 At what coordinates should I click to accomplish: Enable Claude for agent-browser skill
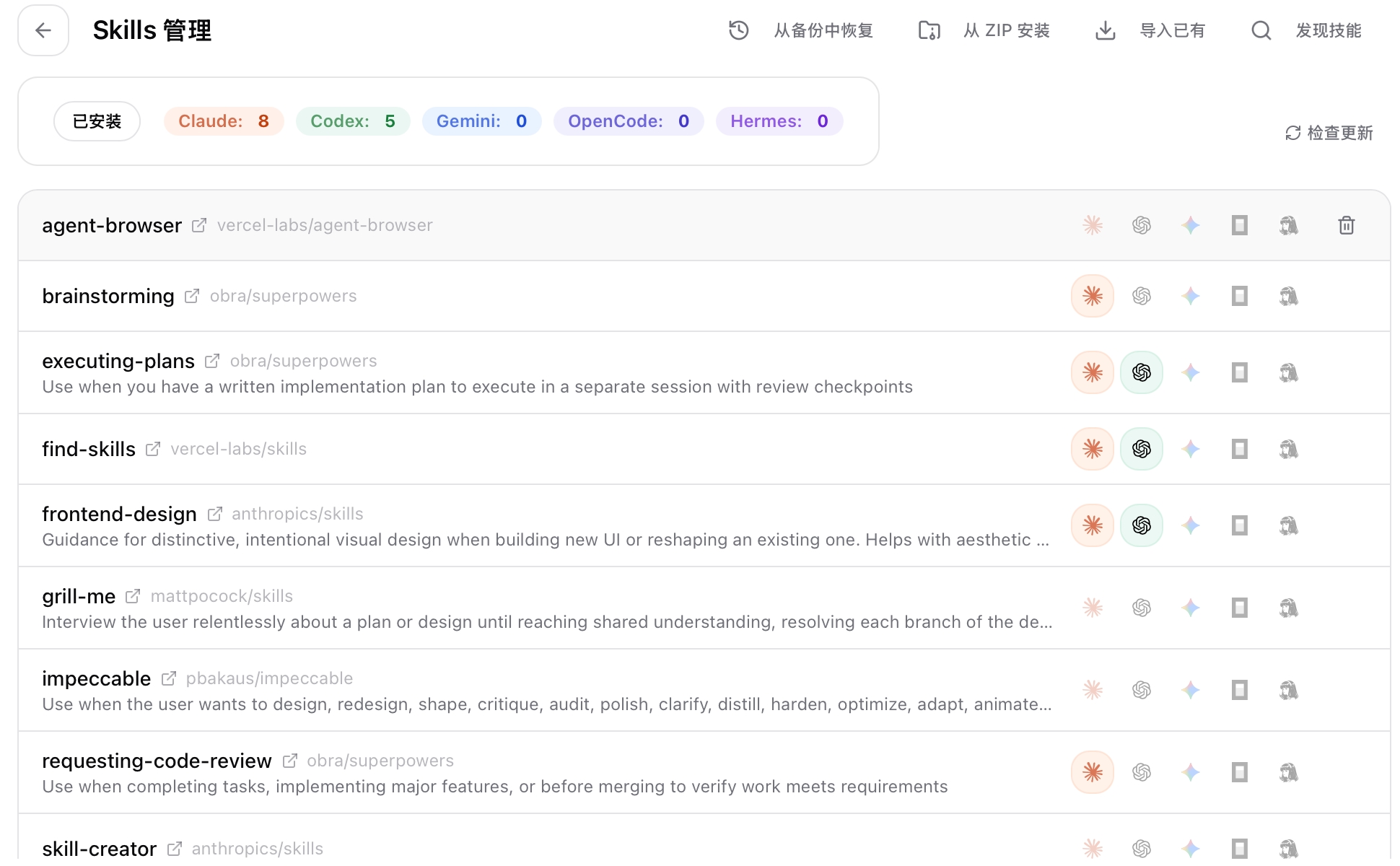click(x=1093, y=225)
